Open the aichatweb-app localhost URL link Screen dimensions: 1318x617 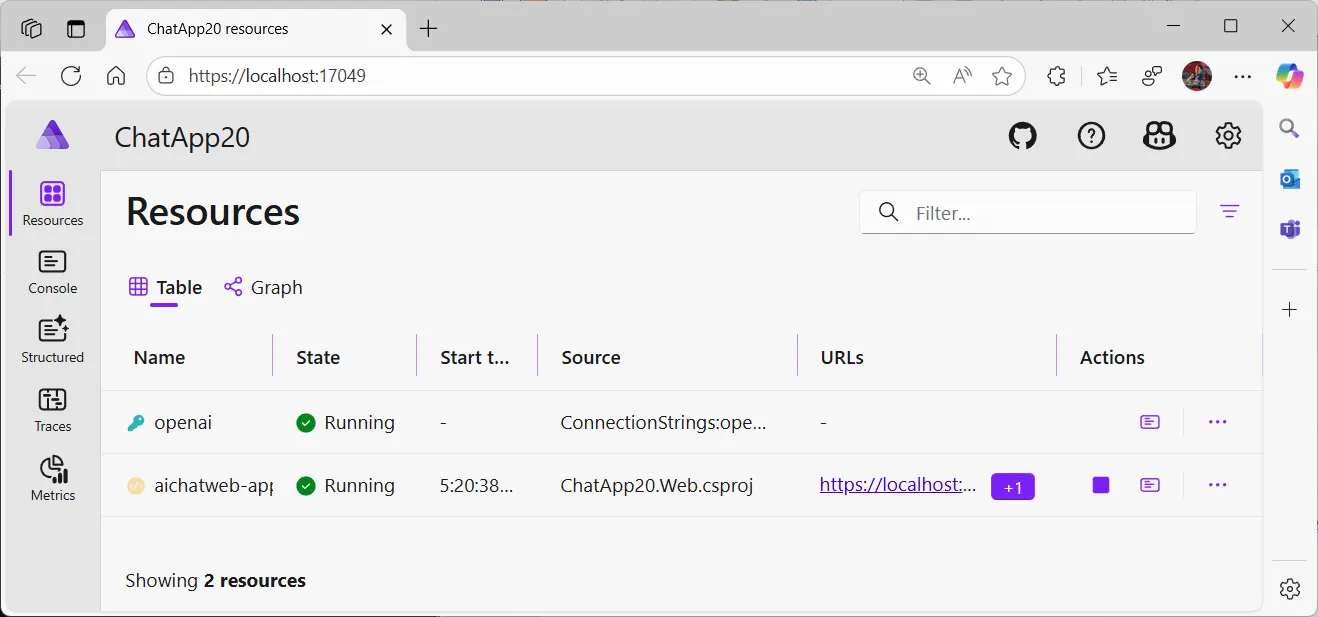coord(897,485)
